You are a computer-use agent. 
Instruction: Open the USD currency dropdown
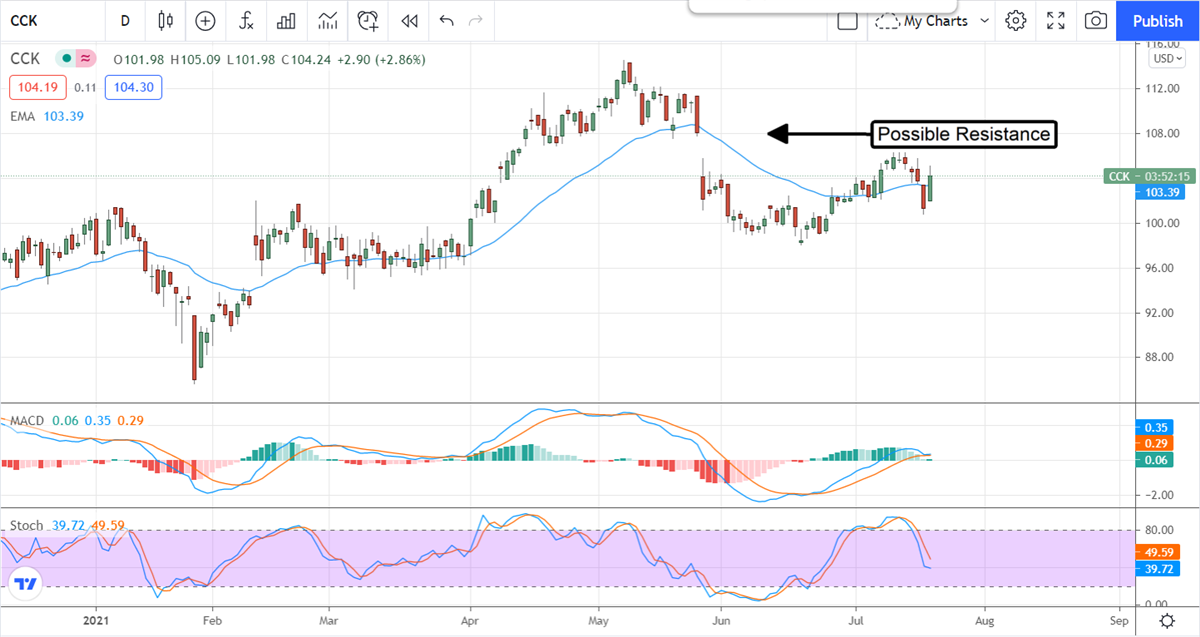point(1167,58)
